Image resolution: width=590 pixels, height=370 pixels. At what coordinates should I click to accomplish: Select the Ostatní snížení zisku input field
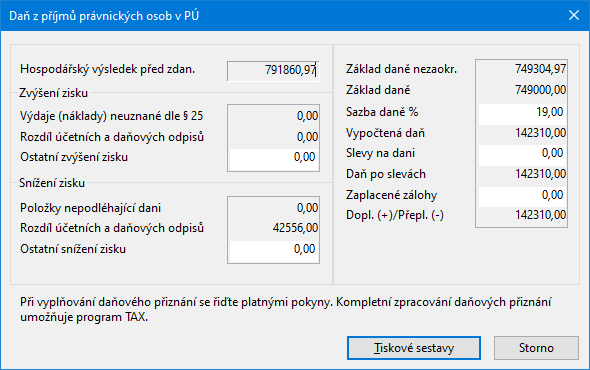click(x=274, y=249)
